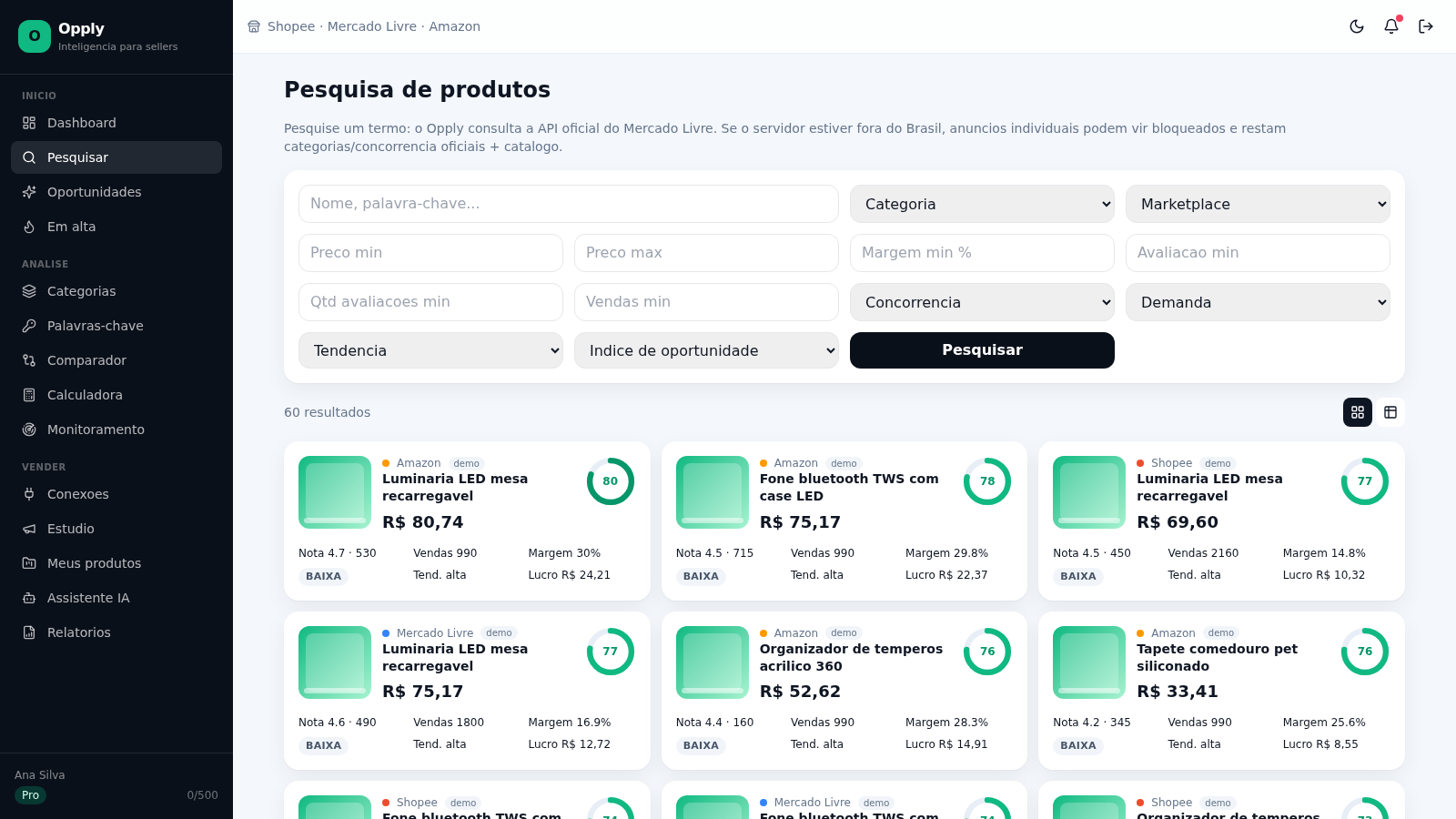Switch to grid view of results

pyautogui.click(x=1358, y=412)
